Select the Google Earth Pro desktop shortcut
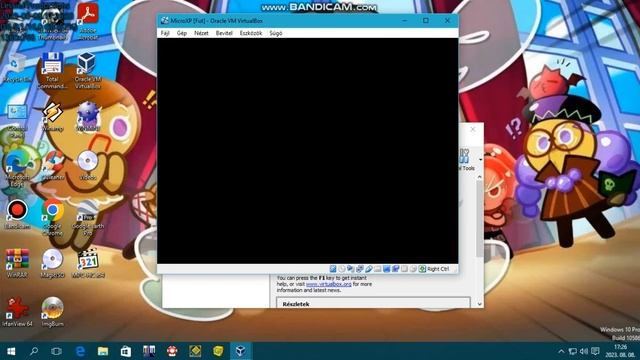Screen dimensions: 640x360 87,219
